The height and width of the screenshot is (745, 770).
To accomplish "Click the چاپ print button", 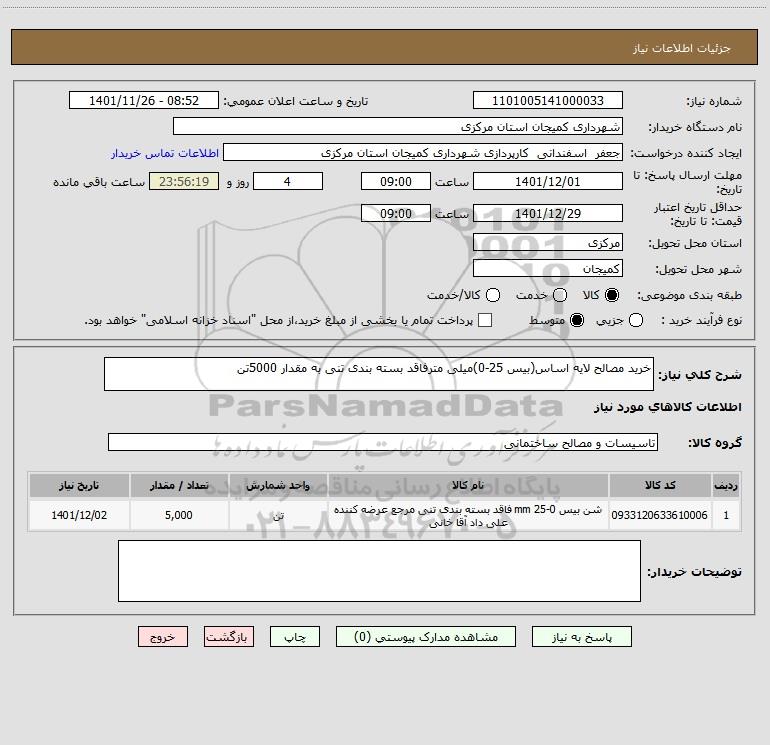I will tap(295, 637).
